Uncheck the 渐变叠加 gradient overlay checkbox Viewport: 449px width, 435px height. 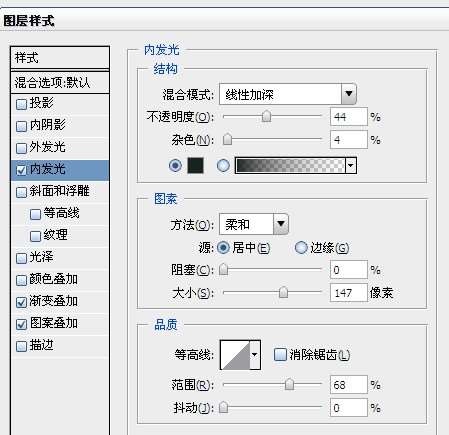click(x=21, y=302)
